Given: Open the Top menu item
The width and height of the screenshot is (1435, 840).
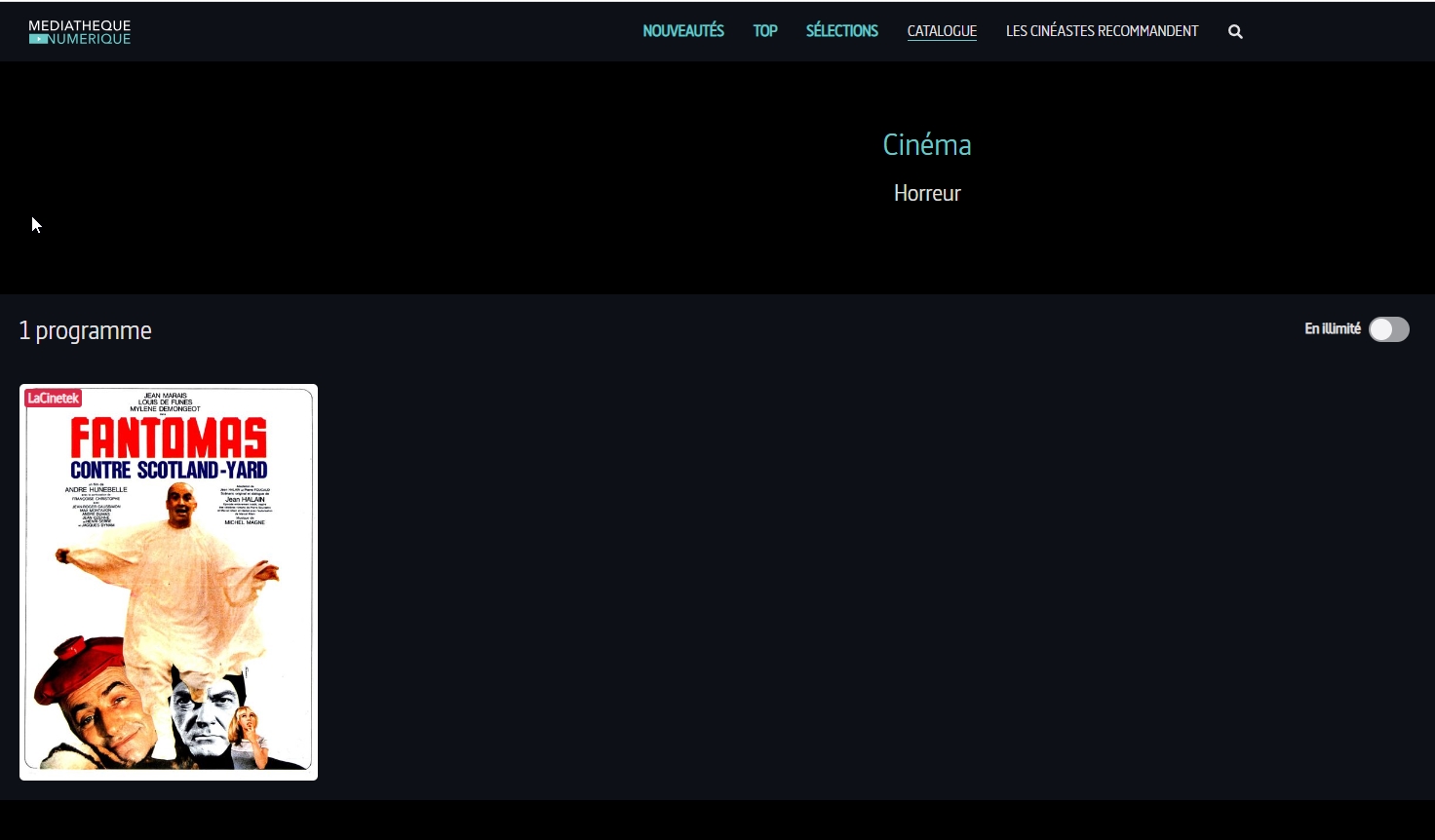Looking at the screenshot, I should (x=765, y=31).
